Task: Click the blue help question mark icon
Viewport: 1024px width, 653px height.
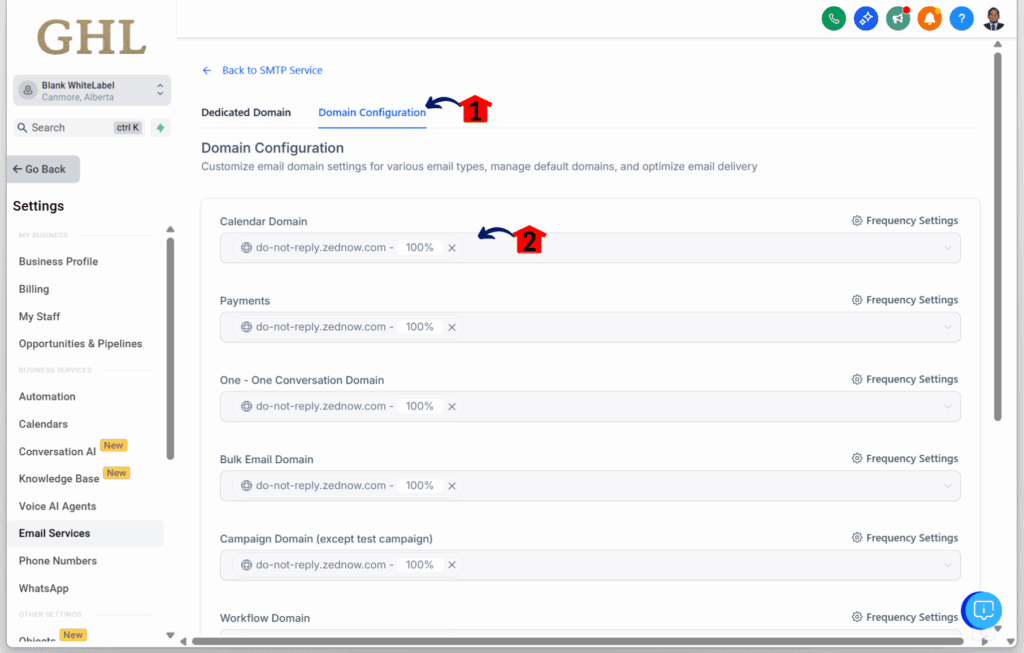Action: [x=961, y=18]
